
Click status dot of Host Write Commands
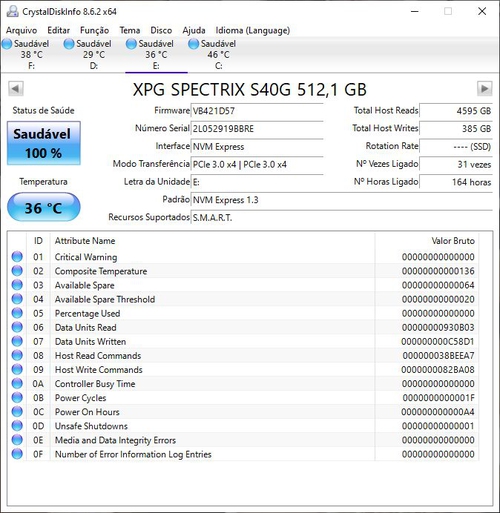17,369
